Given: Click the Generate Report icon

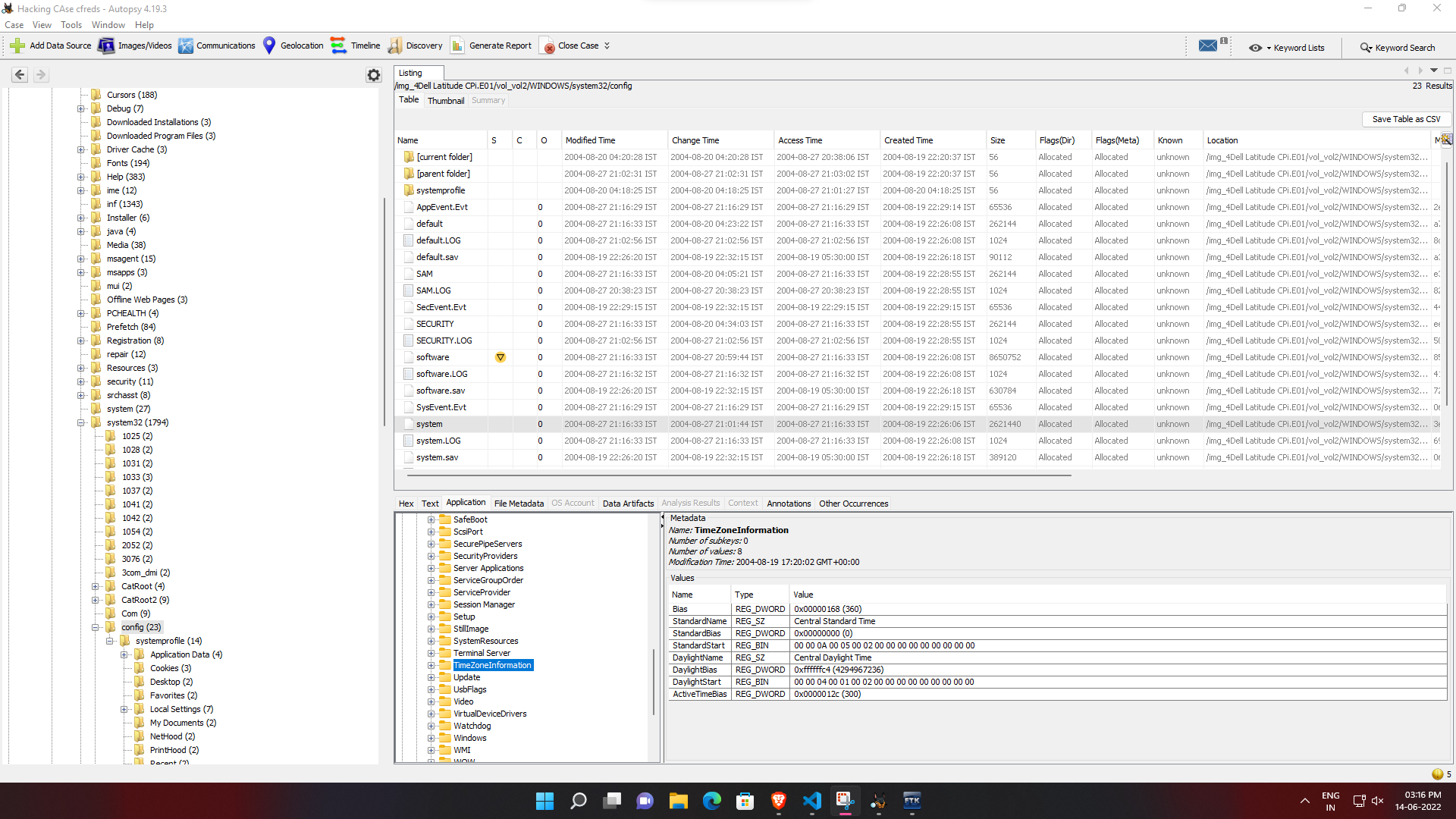Looking at the screenshot, I should point(457,45).
